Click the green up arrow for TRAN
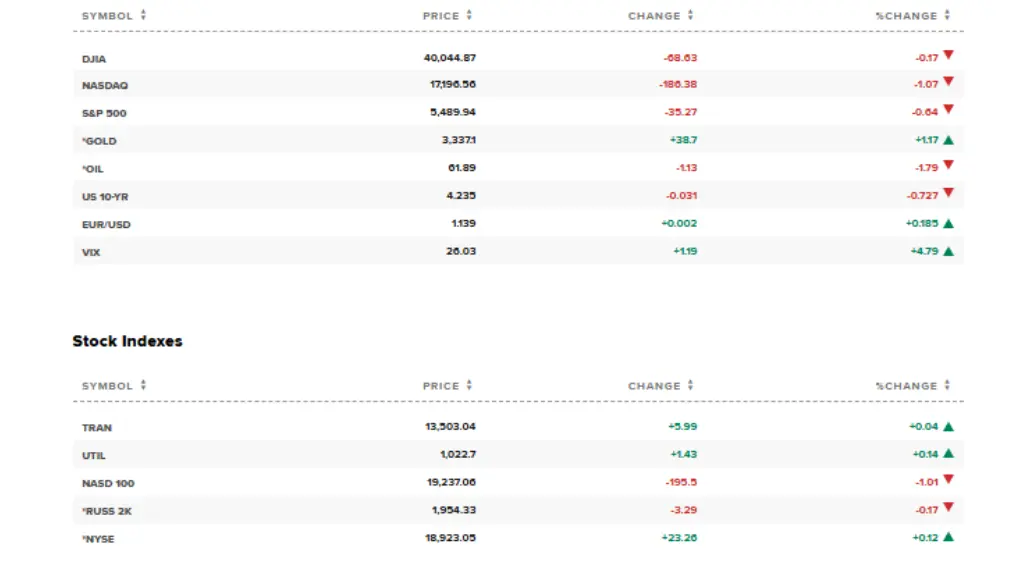The width and height of the screenshot is (1024, 576). pyautogui.click(x=948, y=426)
